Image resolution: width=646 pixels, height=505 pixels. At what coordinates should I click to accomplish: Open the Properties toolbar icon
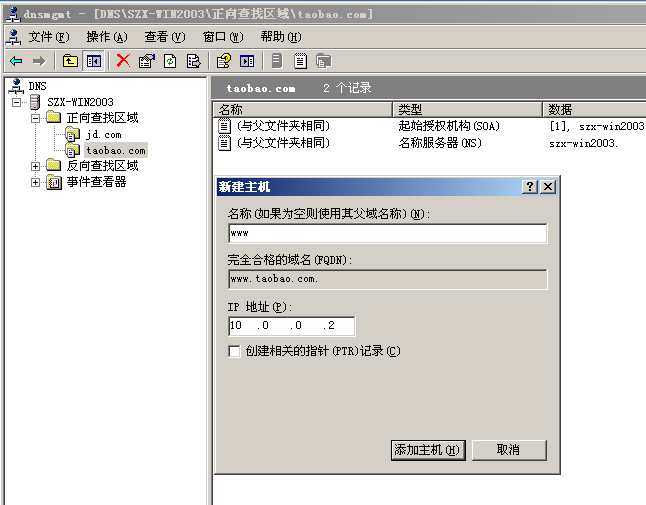coord(147,61)
